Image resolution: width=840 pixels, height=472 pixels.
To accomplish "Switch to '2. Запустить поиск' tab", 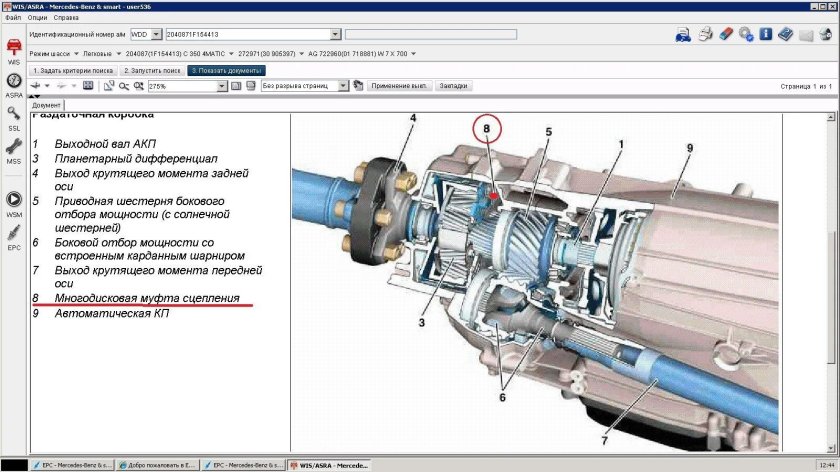I will tap(151, 71).
